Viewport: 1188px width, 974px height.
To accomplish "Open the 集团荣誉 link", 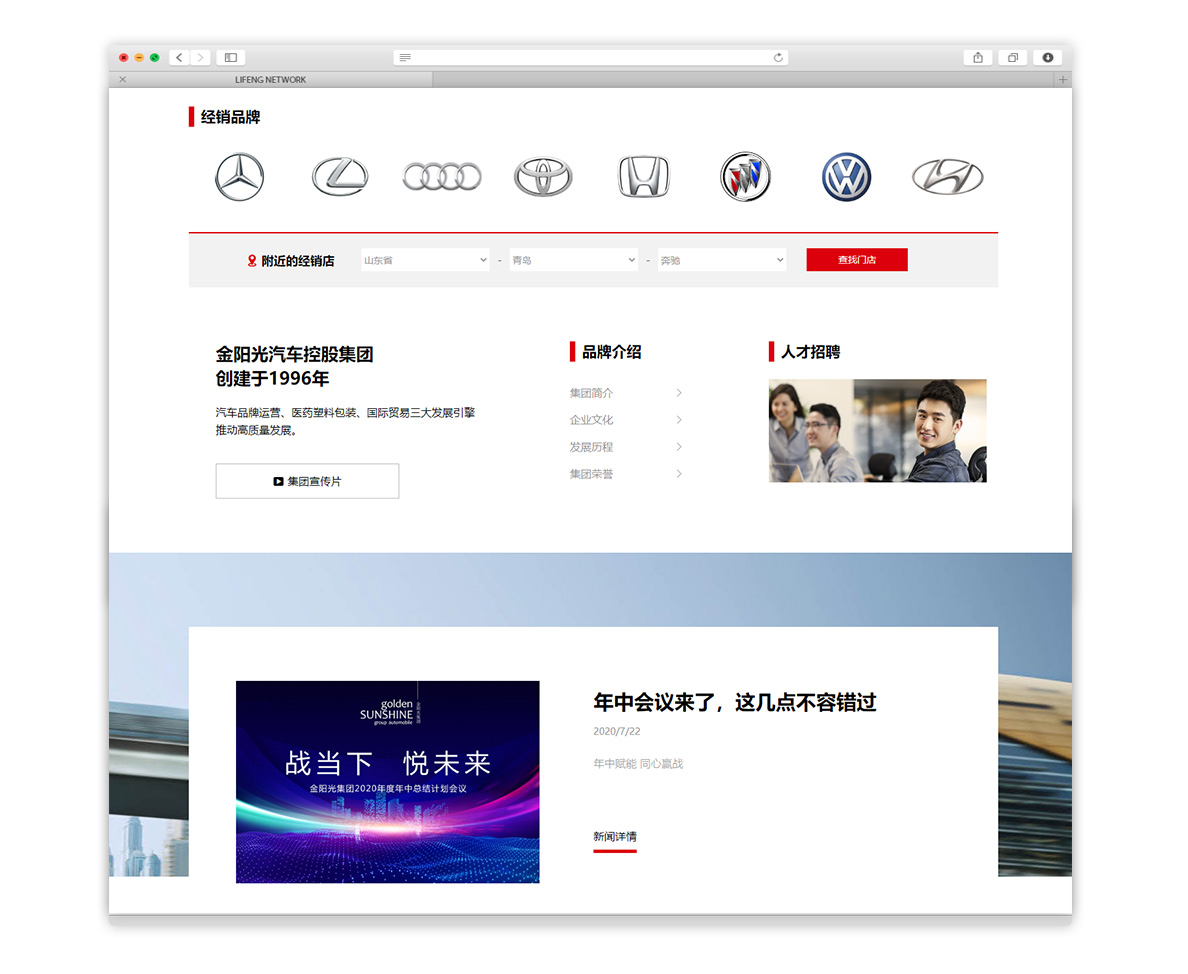I will (x=591, y=474).
